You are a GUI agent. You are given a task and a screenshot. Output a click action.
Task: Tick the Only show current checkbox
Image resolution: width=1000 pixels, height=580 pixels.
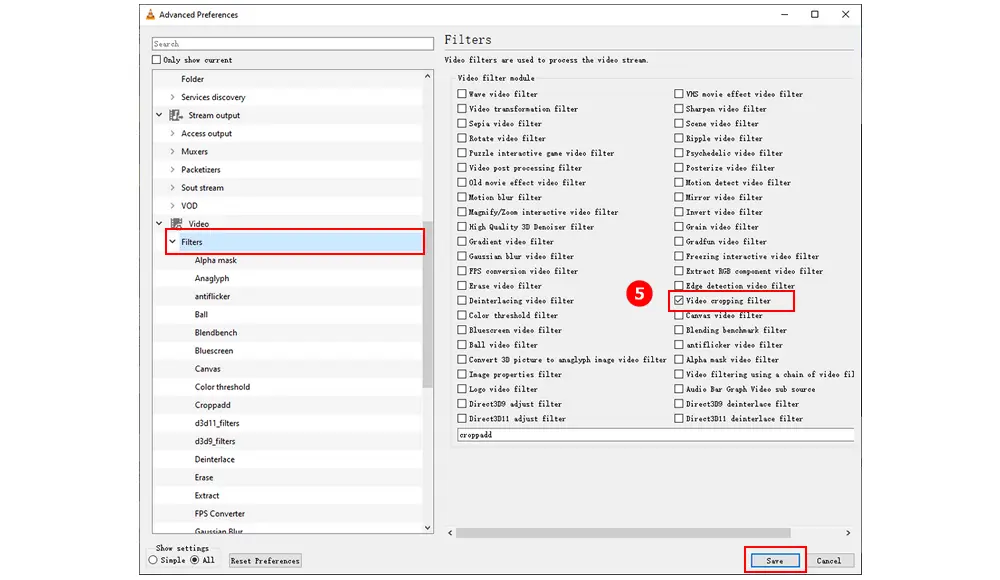[x=156, y=59]
